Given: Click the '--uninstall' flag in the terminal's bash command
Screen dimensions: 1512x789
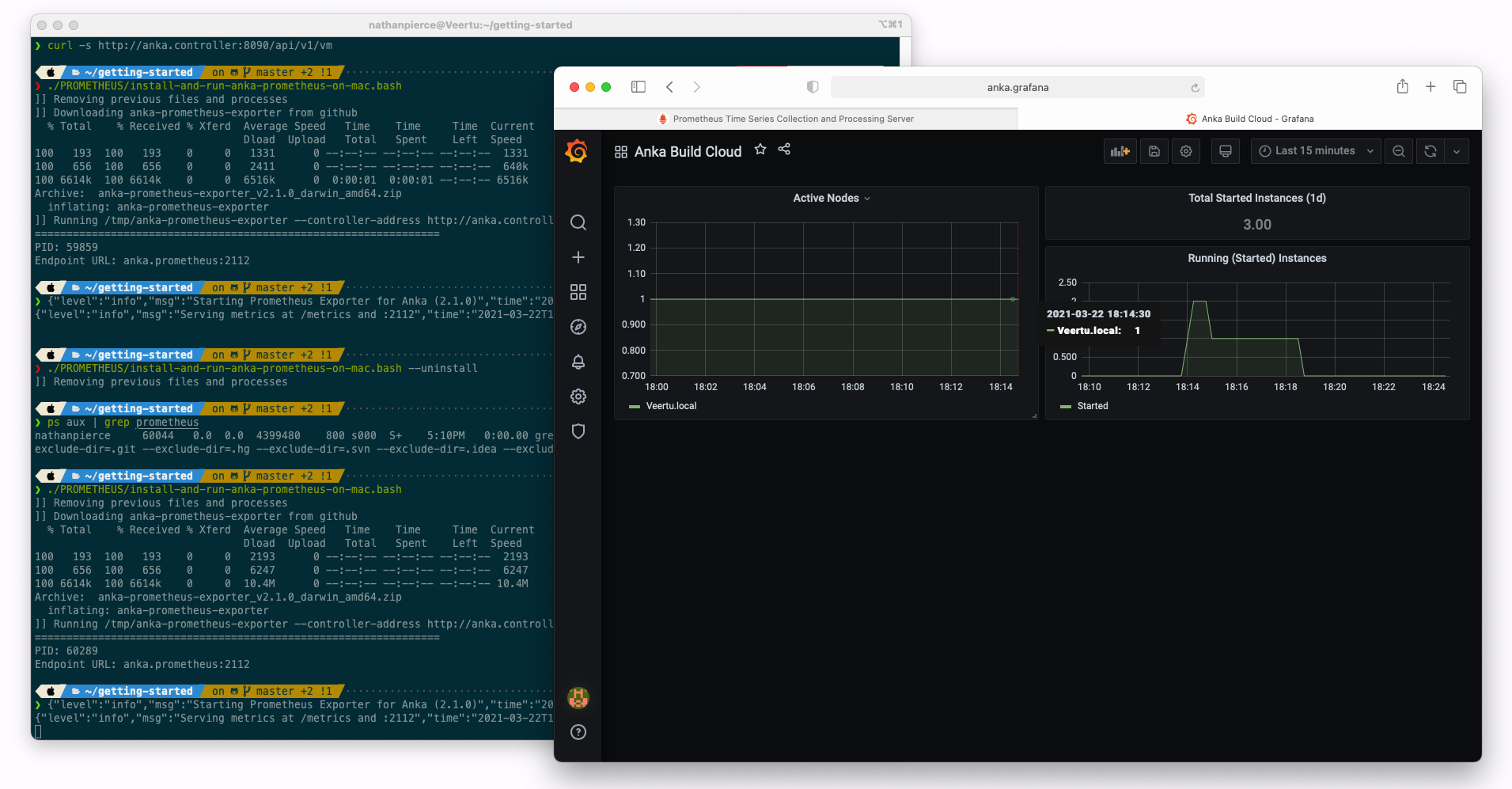Looking at the screenshot, I should (x=443, y=369).
